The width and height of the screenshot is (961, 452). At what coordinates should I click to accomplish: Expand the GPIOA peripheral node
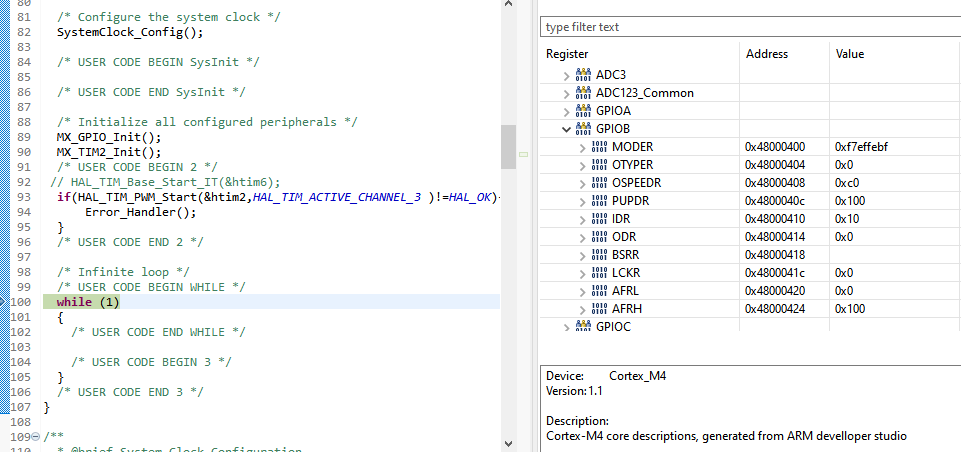(x=566, y=111)
